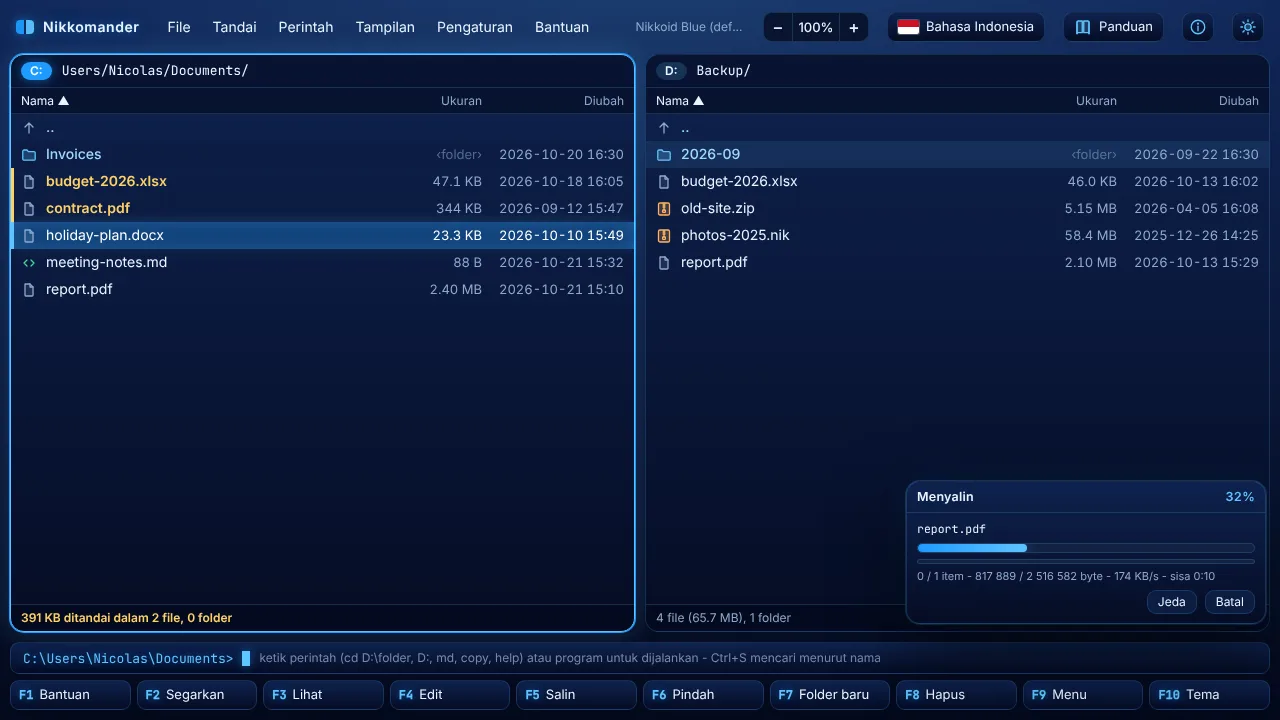Open the File menu
The image size is (1280, 720).
point(179,27)
